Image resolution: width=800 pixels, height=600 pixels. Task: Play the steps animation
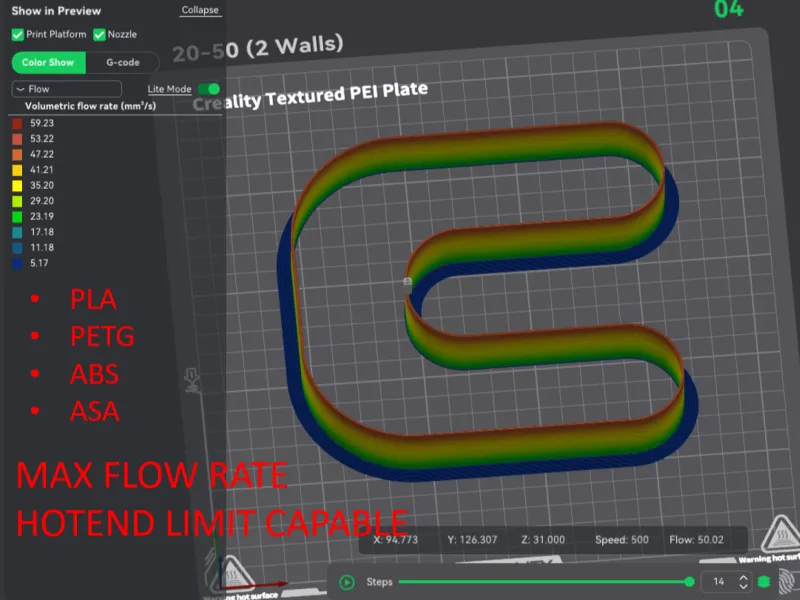(347, 582)
